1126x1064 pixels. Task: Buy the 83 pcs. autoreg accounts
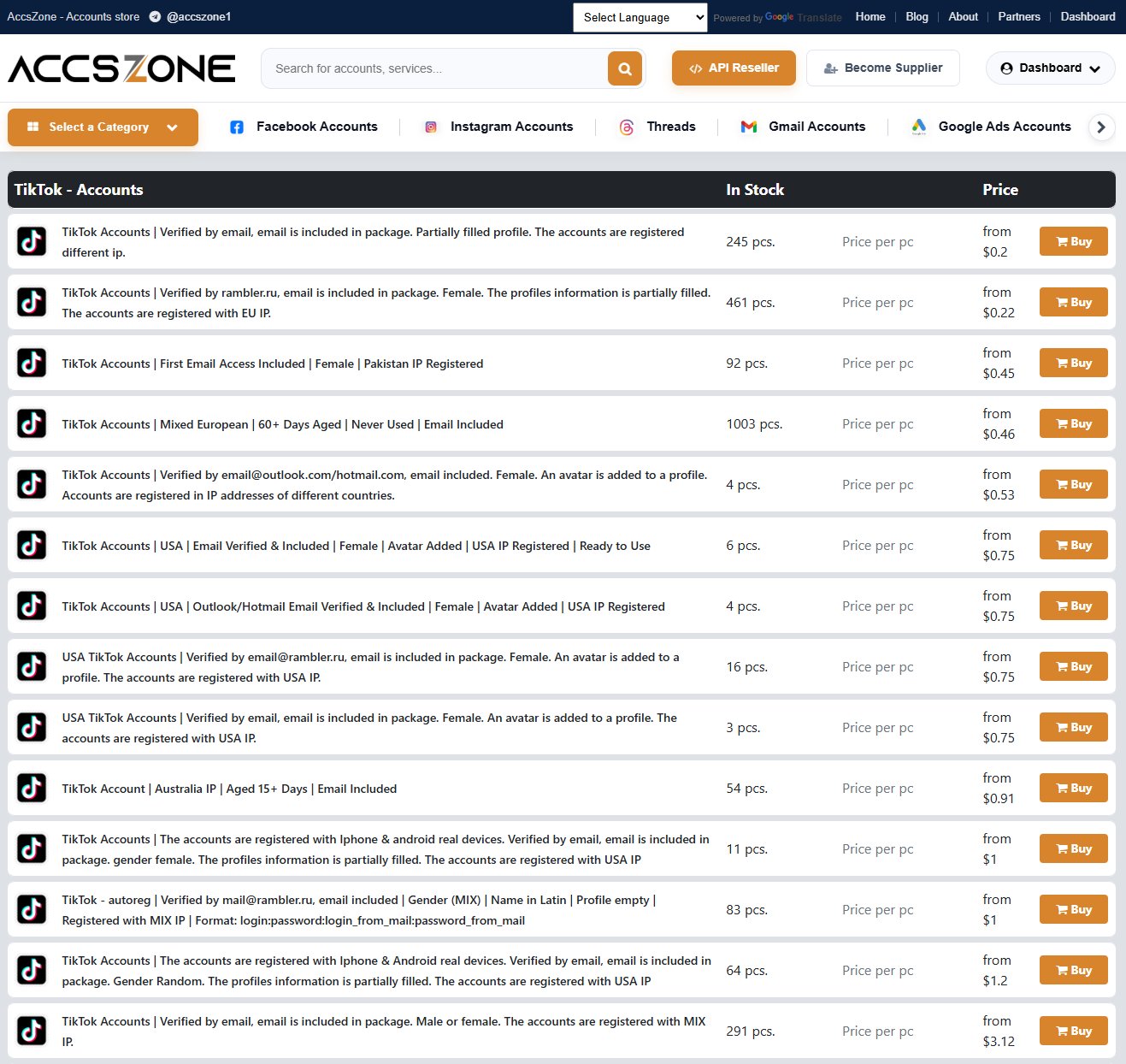coord(1074,909)
